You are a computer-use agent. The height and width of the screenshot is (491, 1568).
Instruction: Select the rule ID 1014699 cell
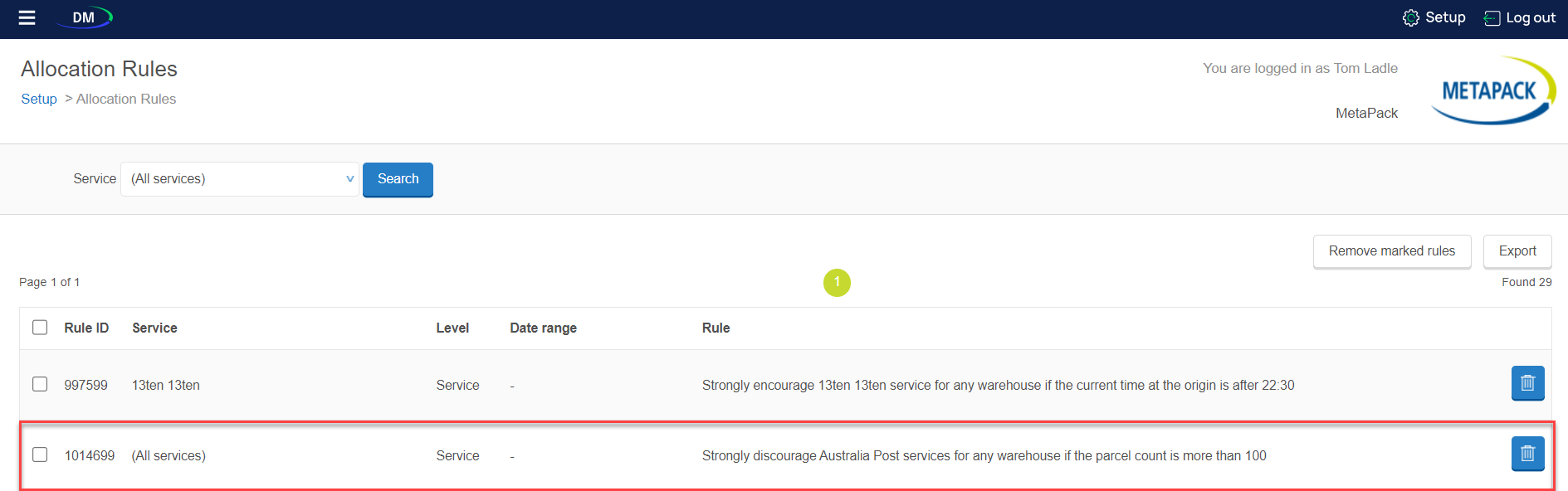pyautogui.click(x=90, y=455)
